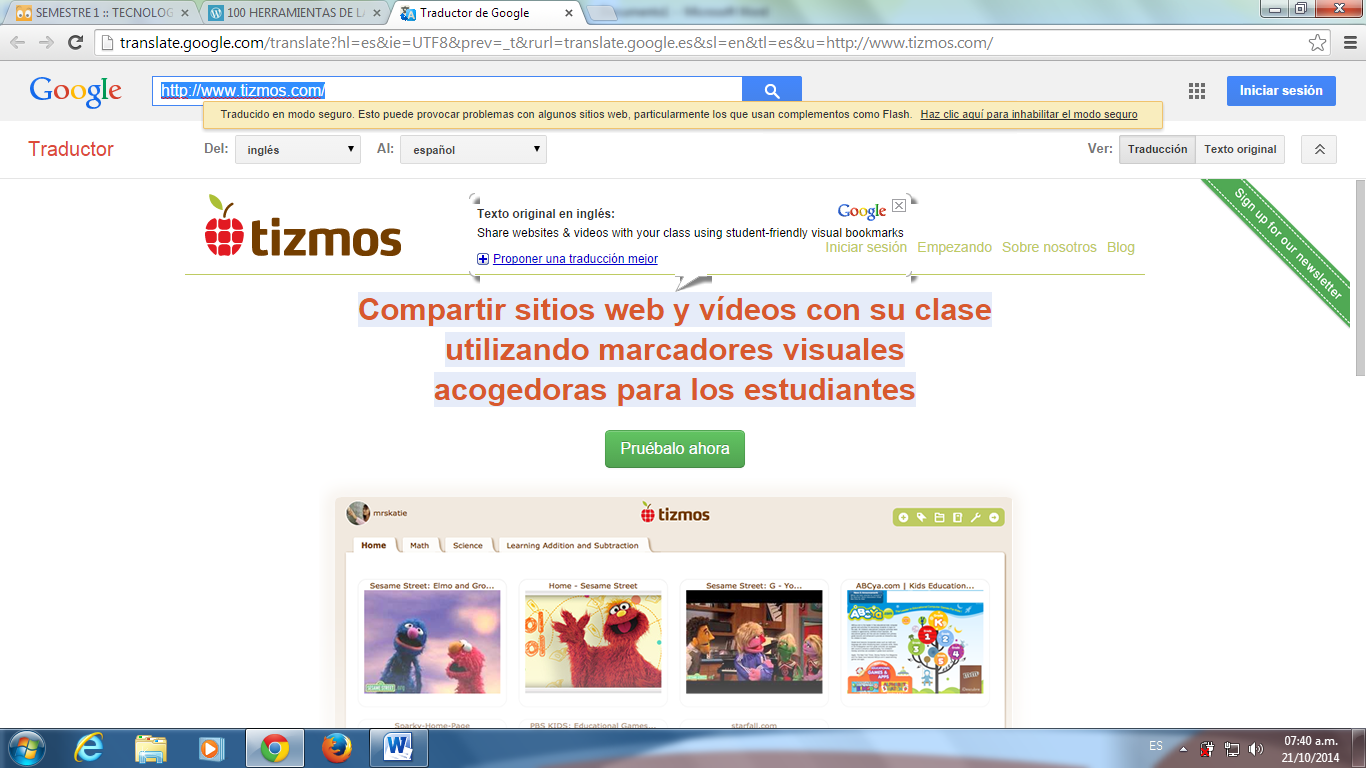
Task: Click the Windows Start button
Action: [26, 747]
